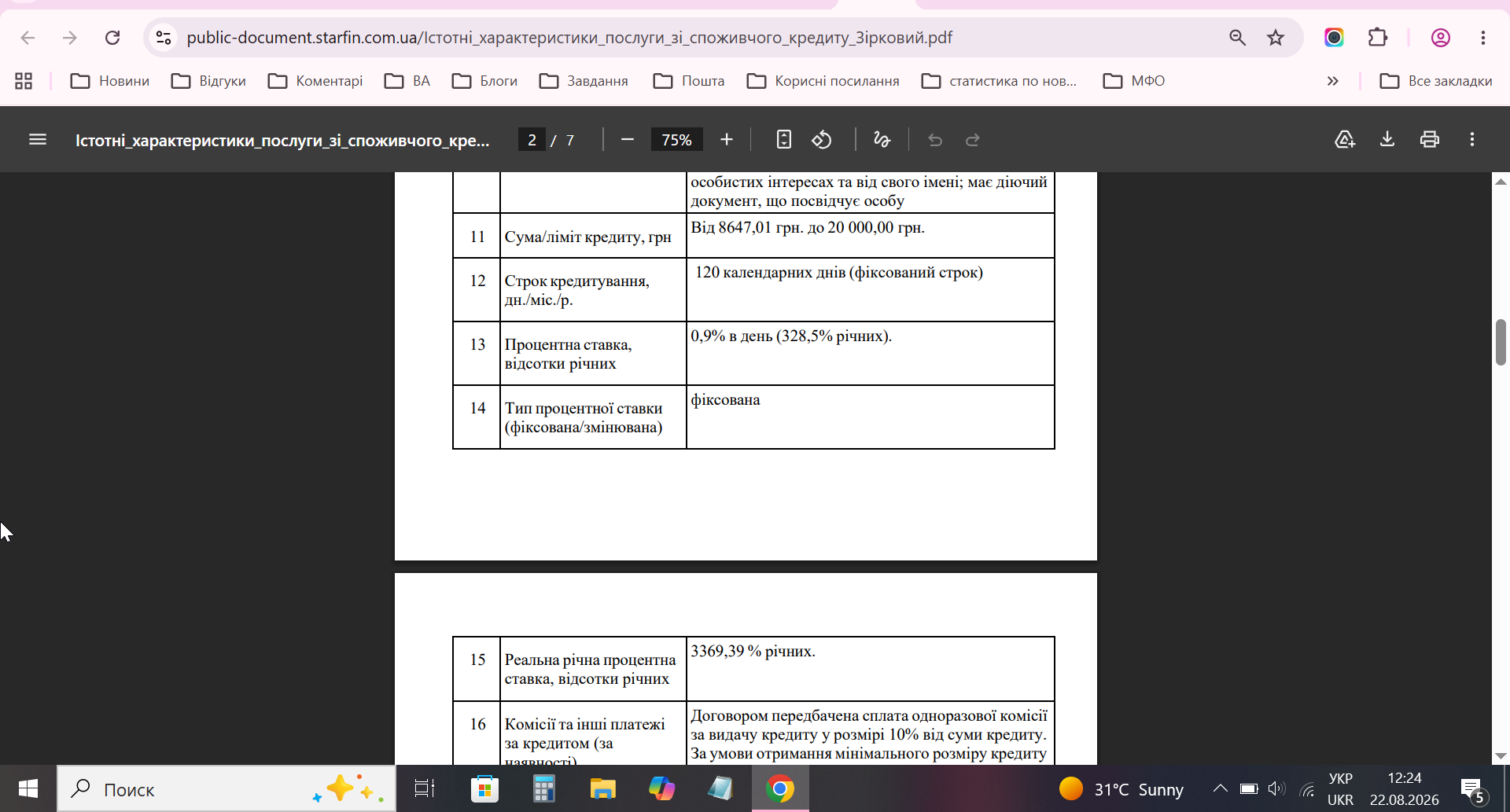
Task: Reload the current page
Action: click(x=112, y=38)
